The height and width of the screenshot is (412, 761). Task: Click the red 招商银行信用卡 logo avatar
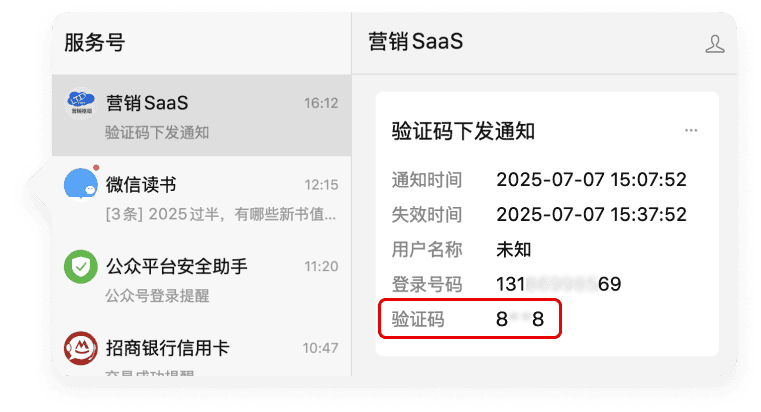click(x=81, y=349)
